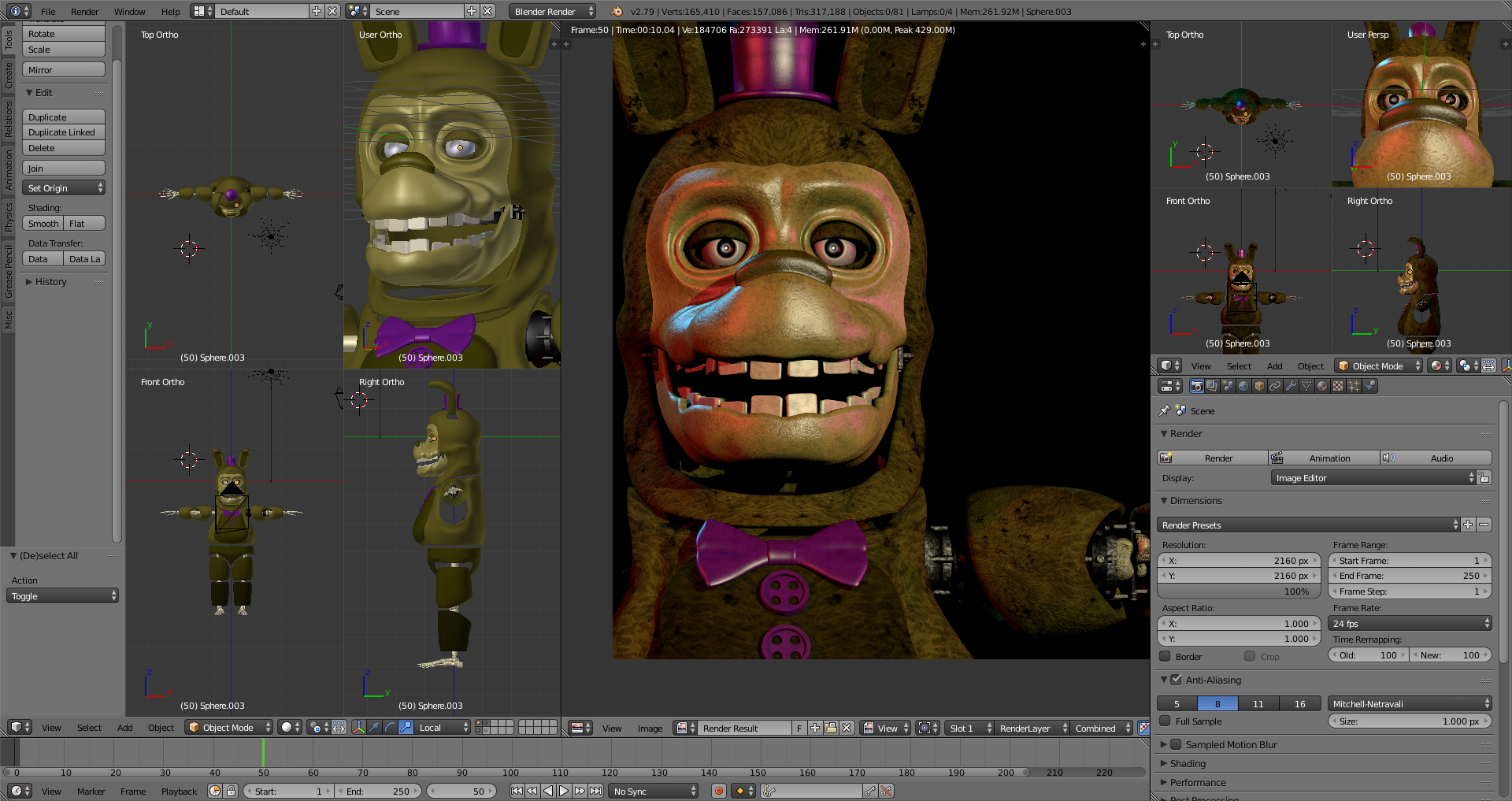
Task: Click the Animation render button
Action: [1325, 458]
